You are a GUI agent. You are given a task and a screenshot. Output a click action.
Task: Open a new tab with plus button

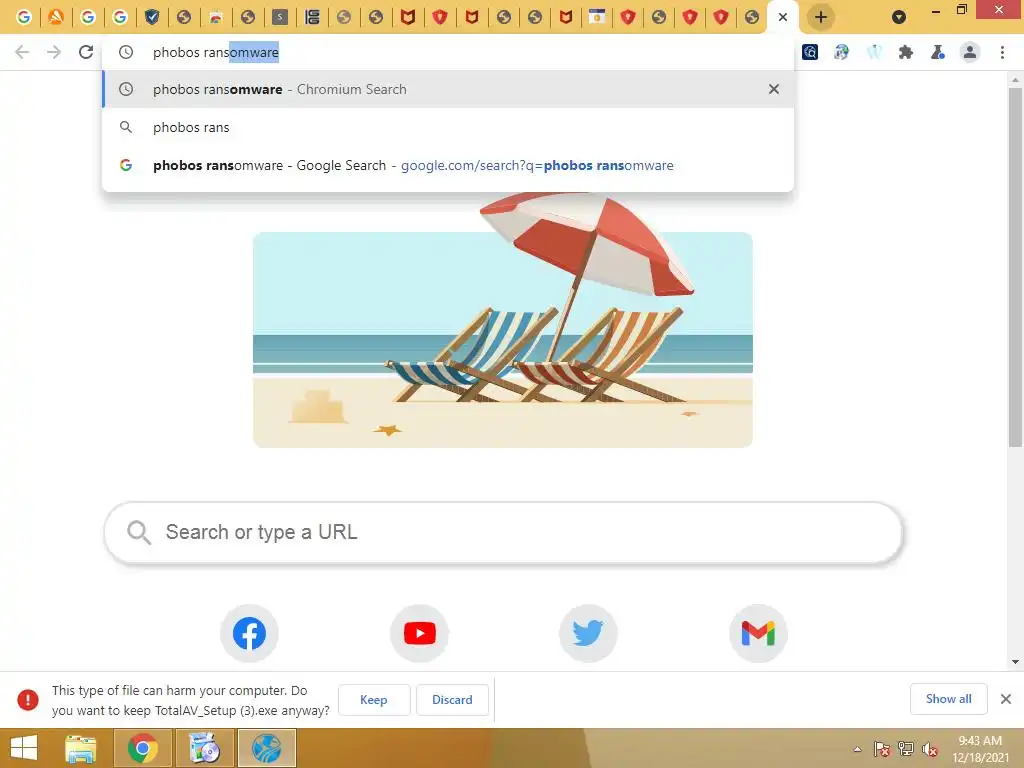click(x=821, y=17)
